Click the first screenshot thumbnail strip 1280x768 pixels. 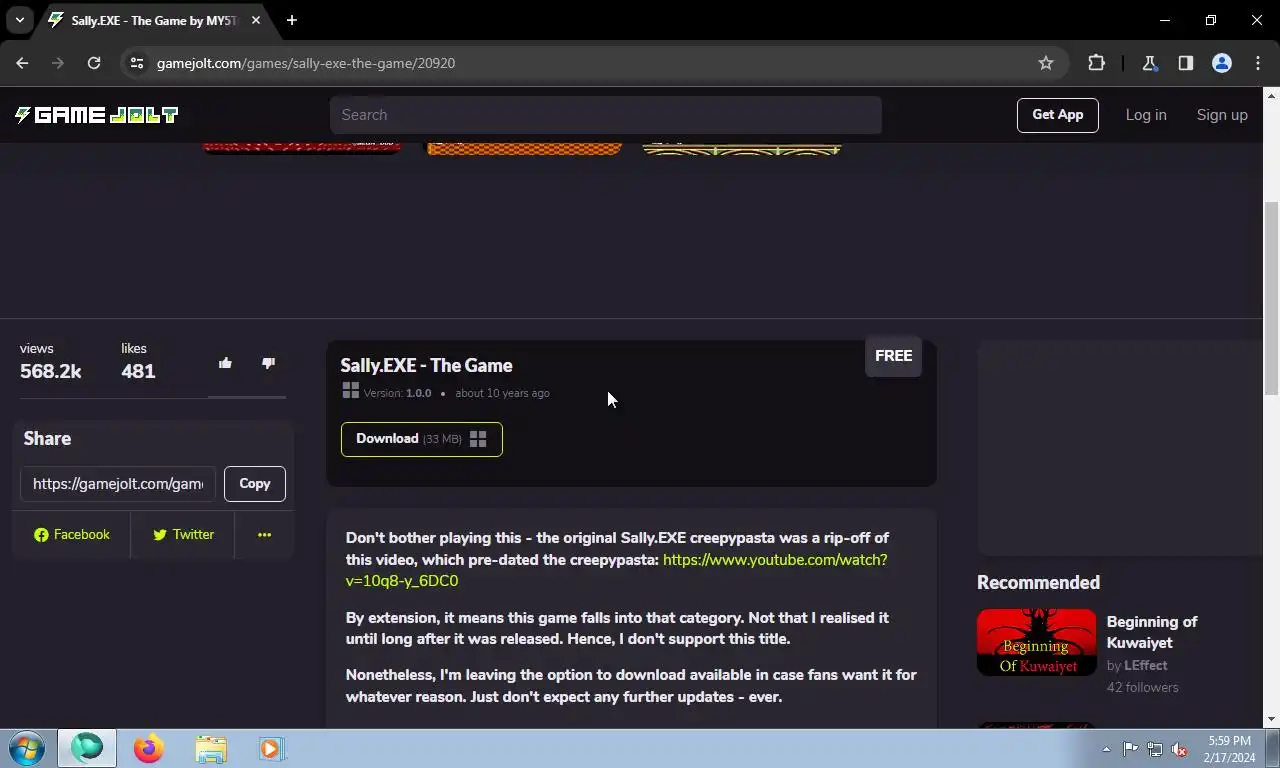[x=302, y=148]
